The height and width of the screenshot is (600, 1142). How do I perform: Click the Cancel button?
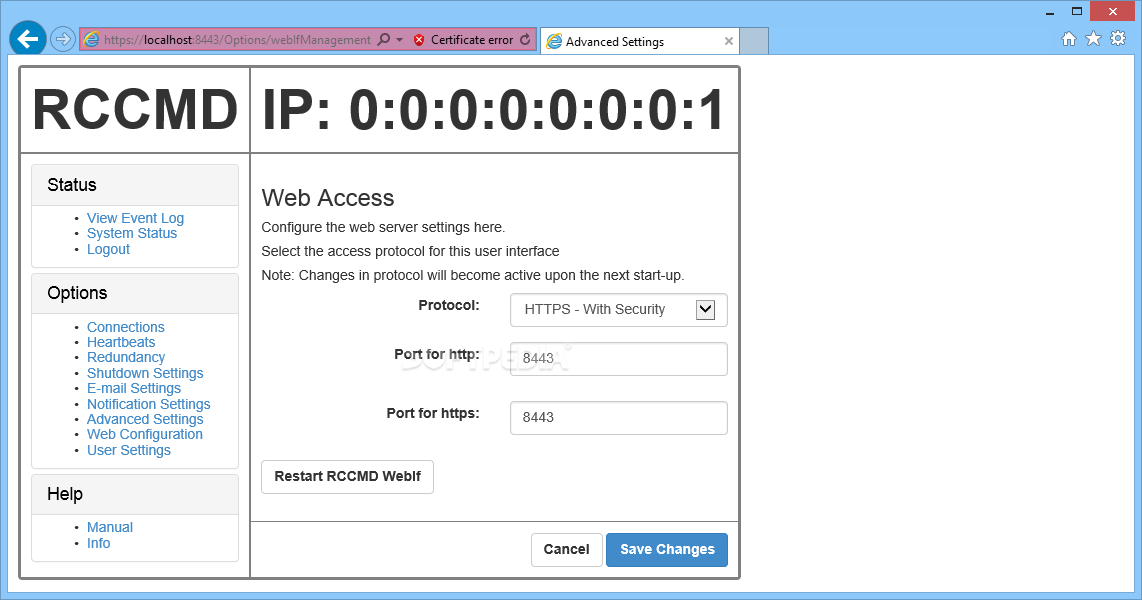point(567,550)
